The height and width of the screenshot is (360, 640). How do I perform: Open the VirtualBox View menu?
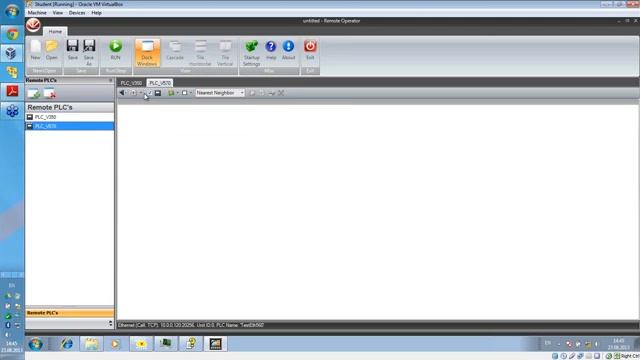point(58,13)
